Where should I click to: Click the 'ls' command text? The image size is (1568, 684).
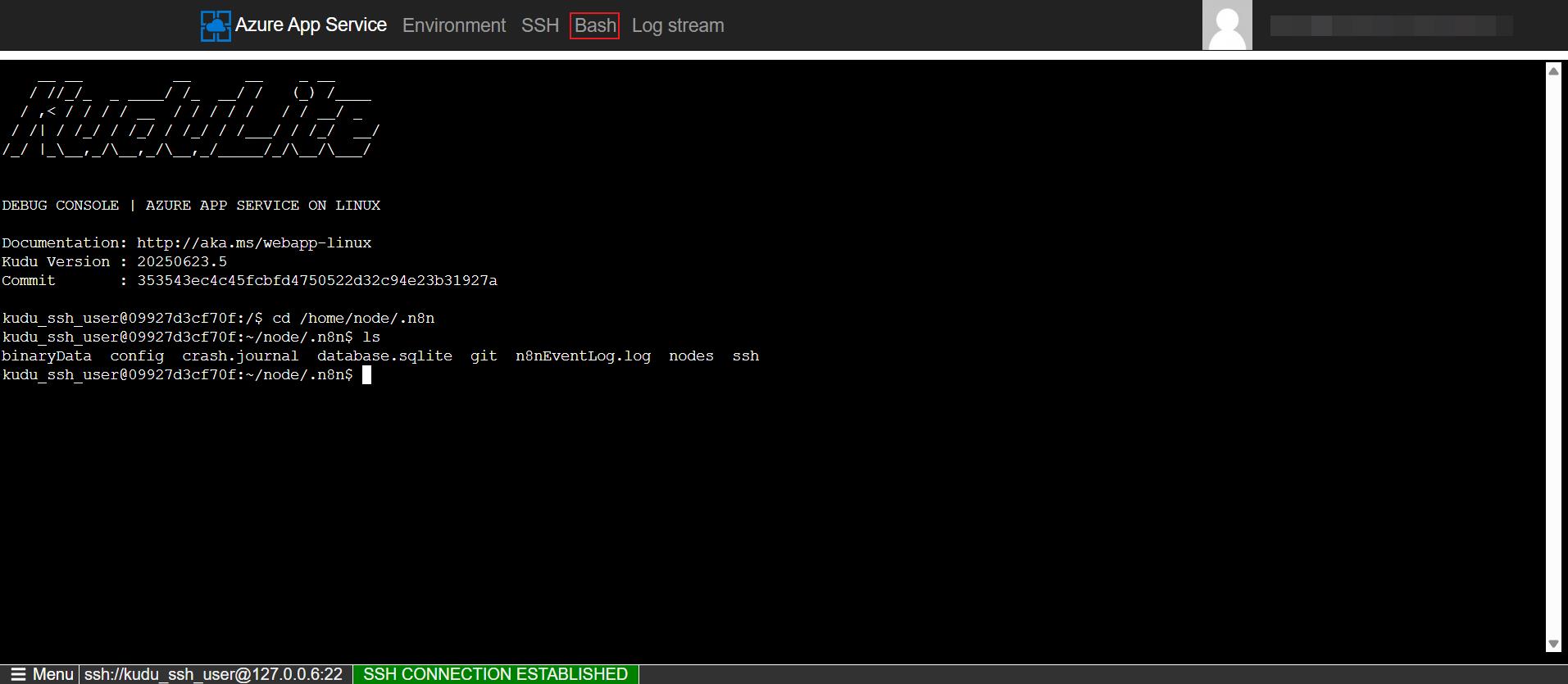(x=371, y=337)
